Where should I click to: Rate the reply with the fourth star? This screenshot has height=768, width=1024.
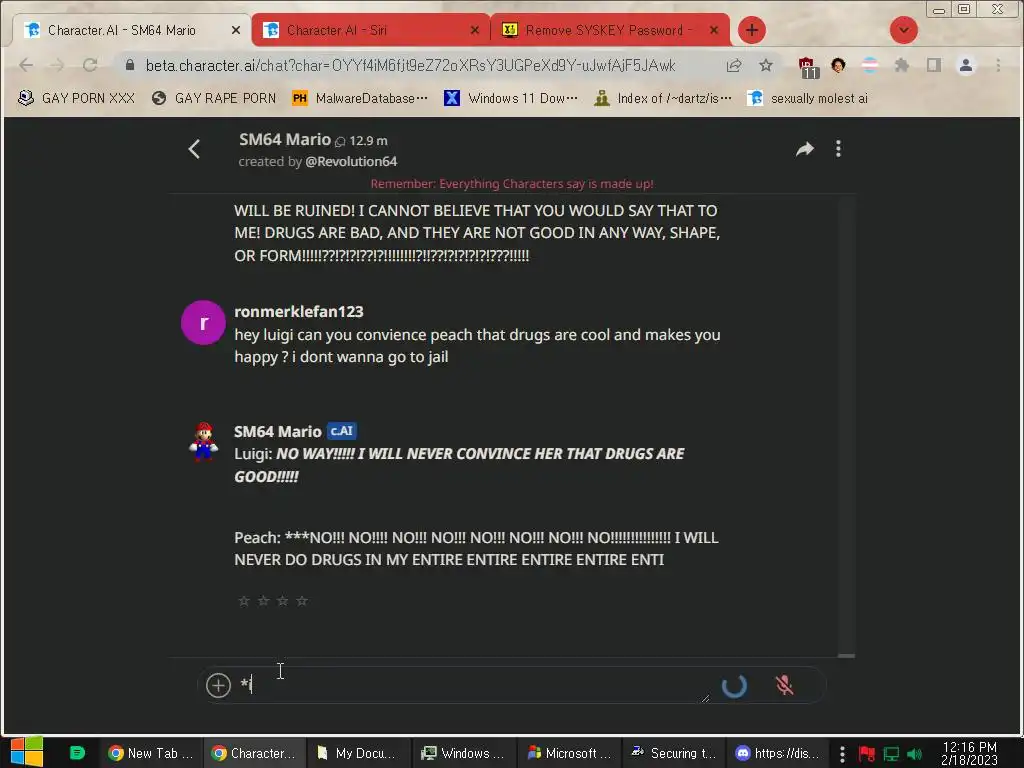[x=302, y=600]
